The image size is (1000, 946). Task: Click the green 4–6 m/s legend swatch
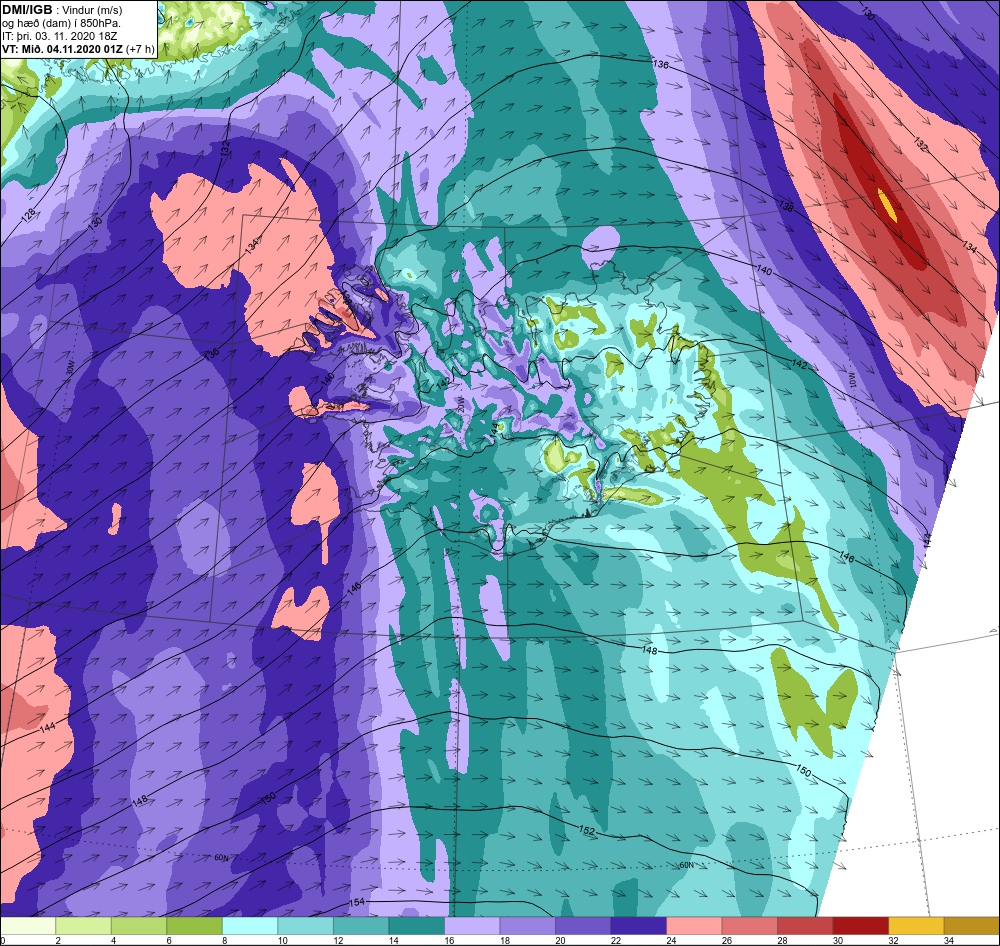(x=139, y=926)
